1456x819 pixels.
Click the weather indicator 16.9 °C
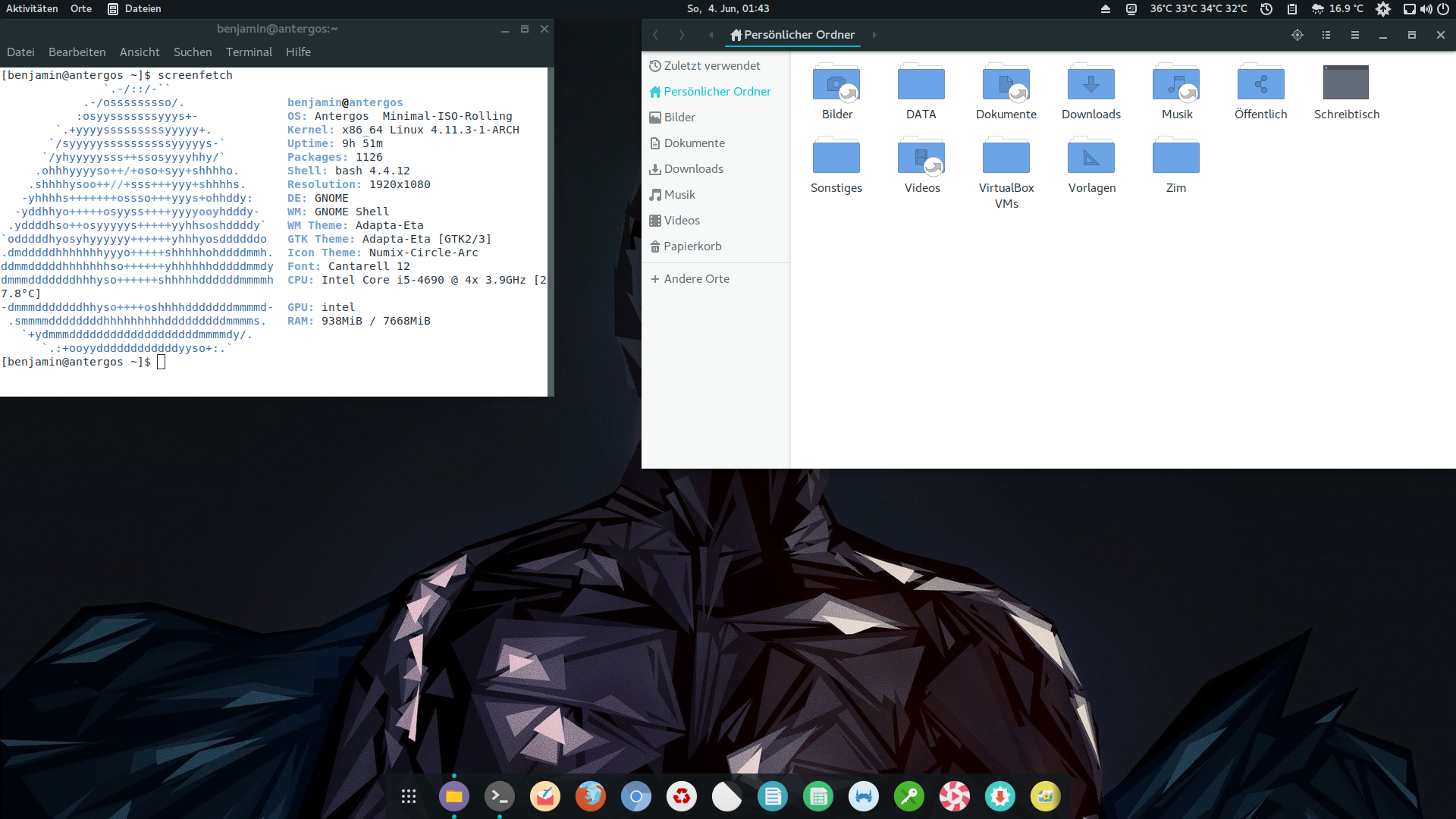tap(1338, 8)
